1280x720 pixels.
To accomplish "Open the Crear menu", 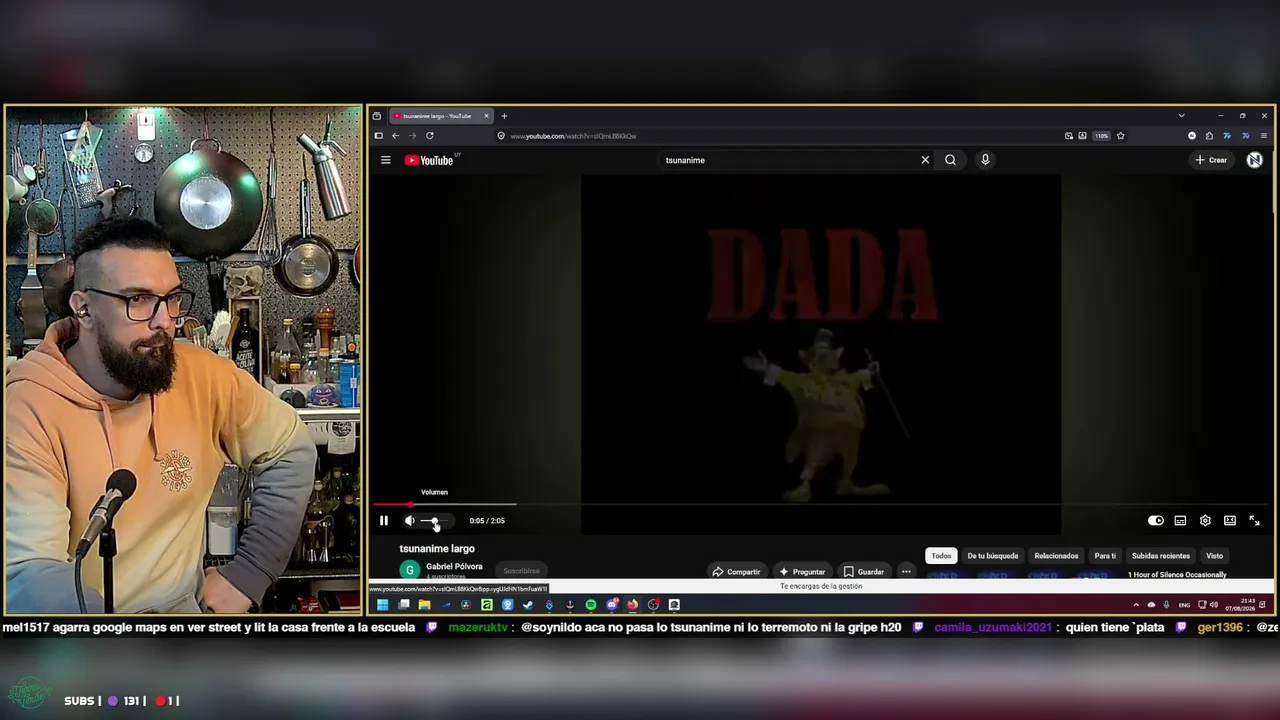I will click(1211, 160).
